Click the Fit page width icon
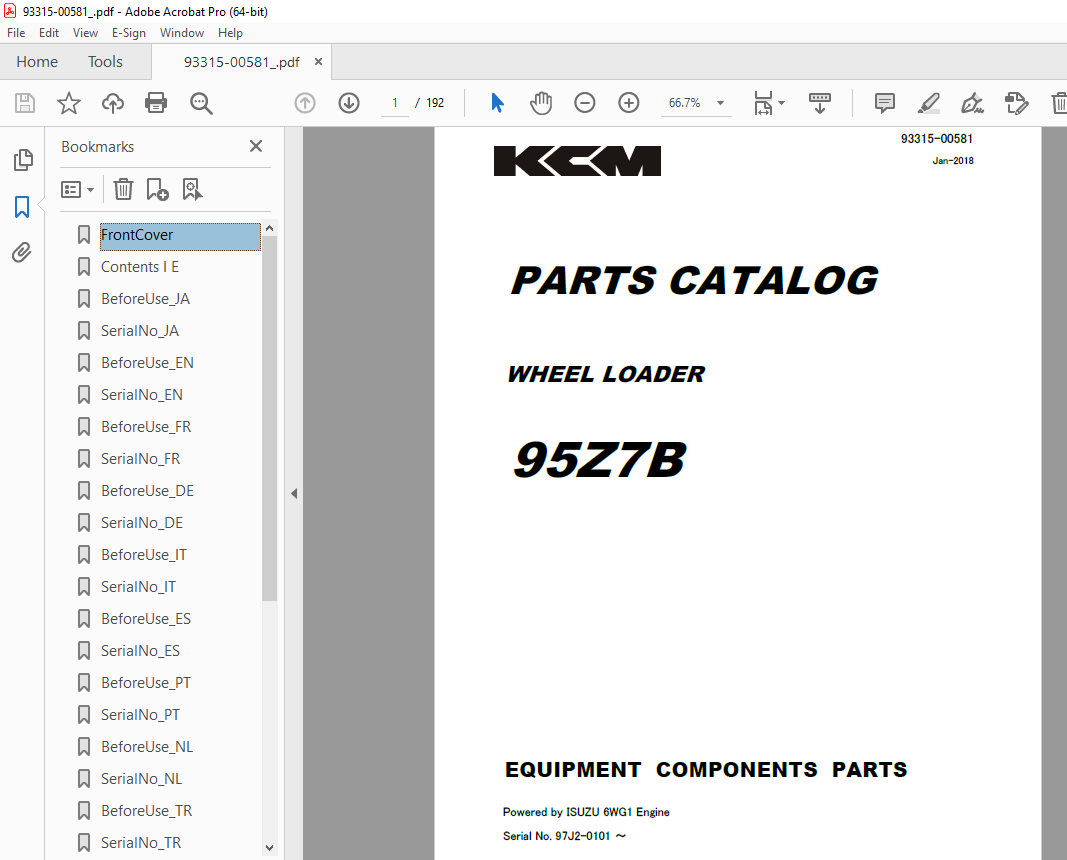1067x860 pixels. (x=764, y=103)
